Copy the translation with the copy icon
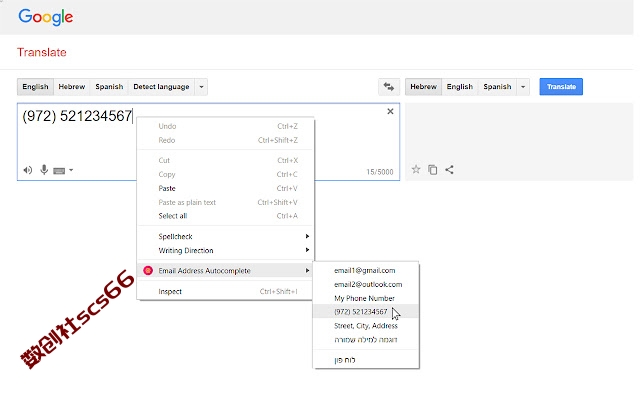 433,169
